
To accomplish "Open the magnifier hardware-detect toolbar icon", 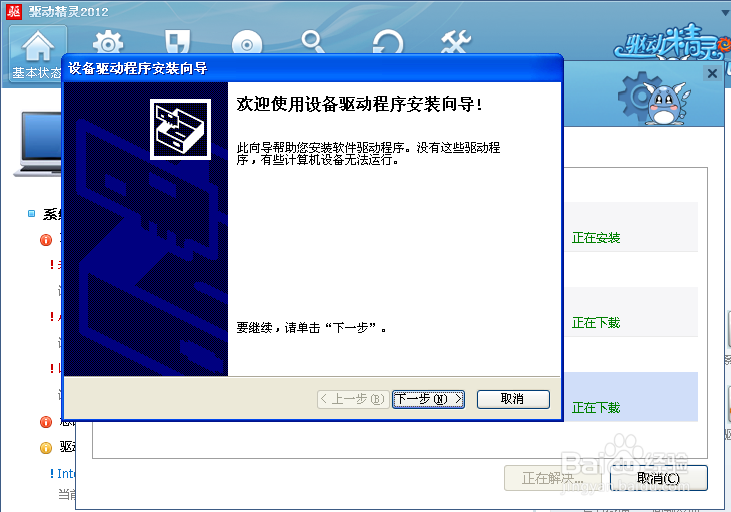I will click(x=313, y=42).
